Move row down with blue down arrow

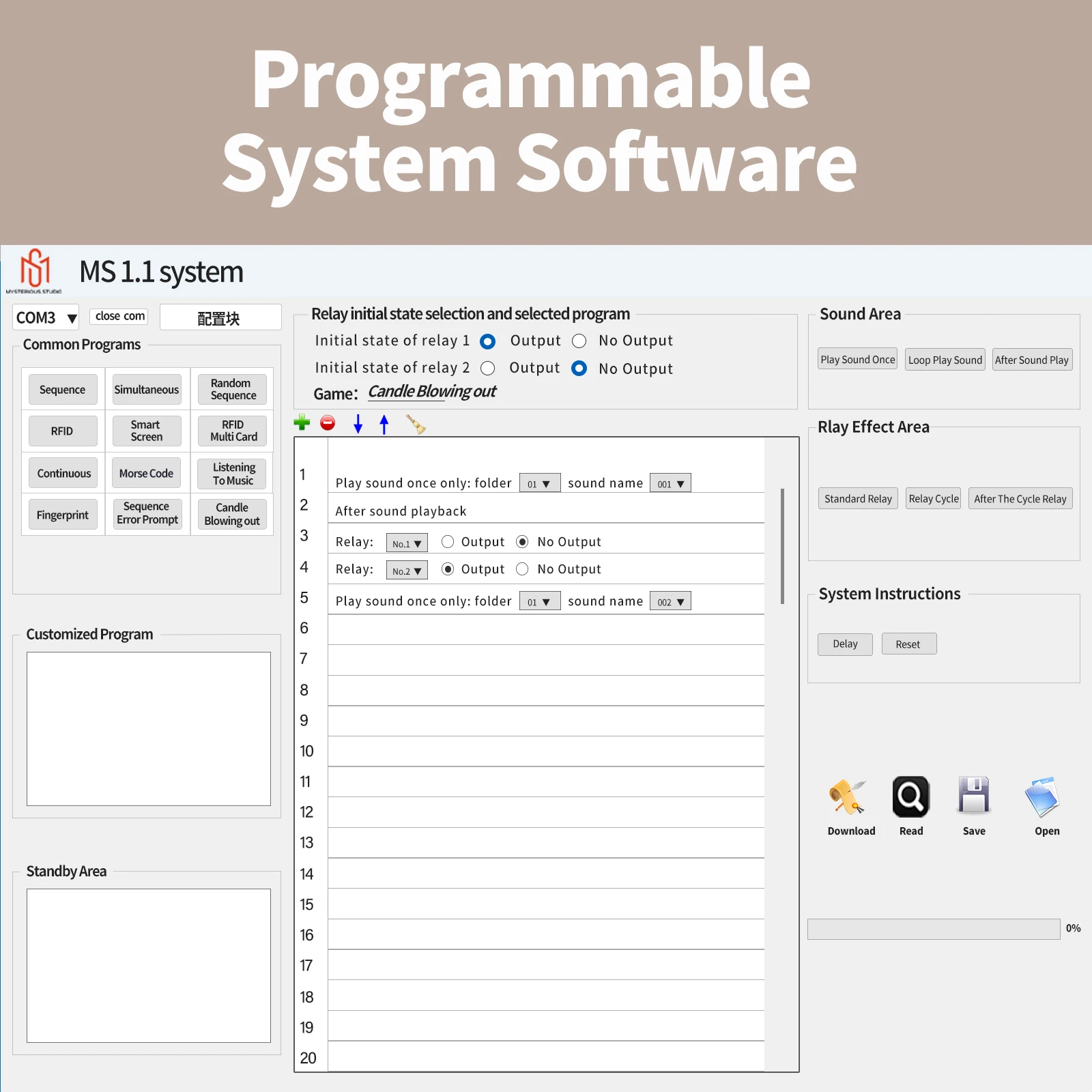[358, 424]
